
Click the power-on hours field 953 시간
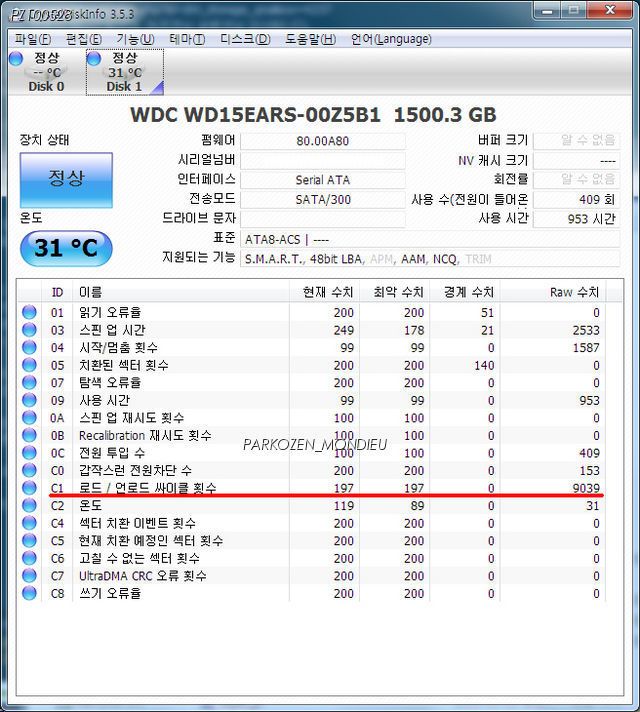click(576, 219)
